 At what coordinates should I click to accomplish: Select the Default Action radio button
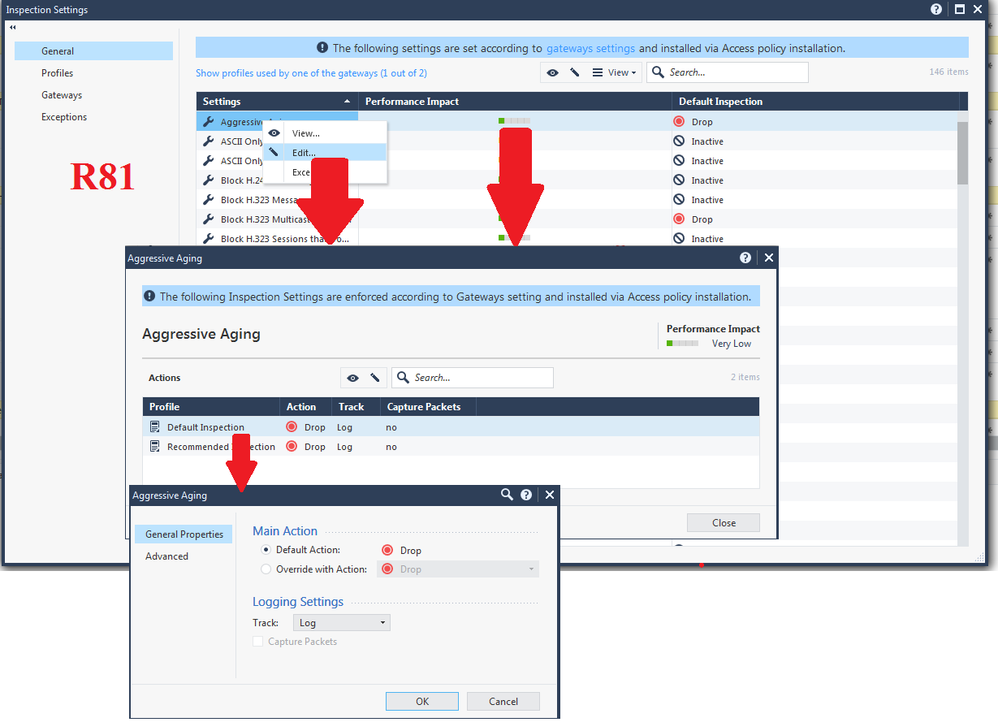266,550
